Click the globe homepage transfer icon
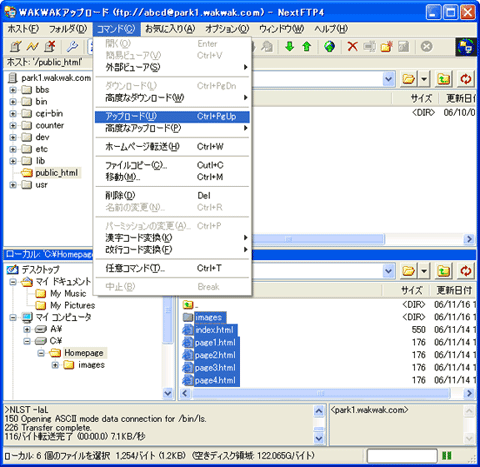This screenshot has width=480, height=467. click(329, 47)
